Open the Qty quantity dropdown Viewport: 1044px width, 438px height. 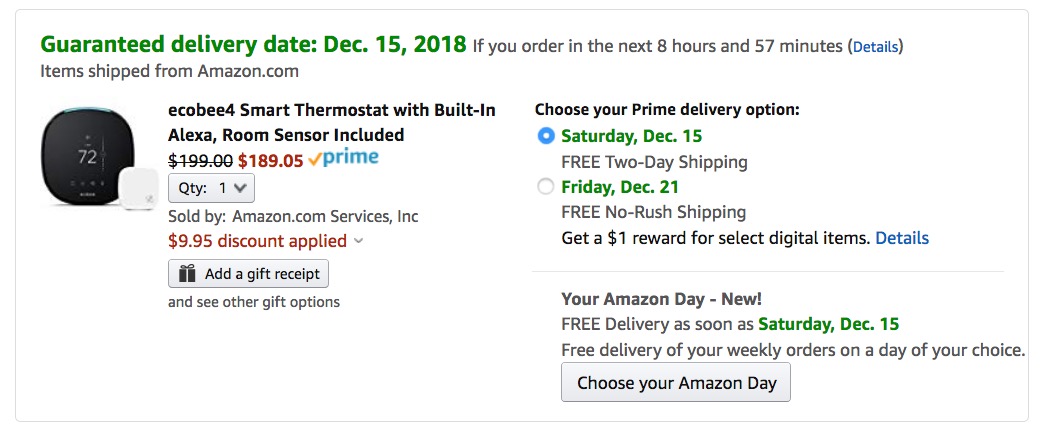pos(211,188)
